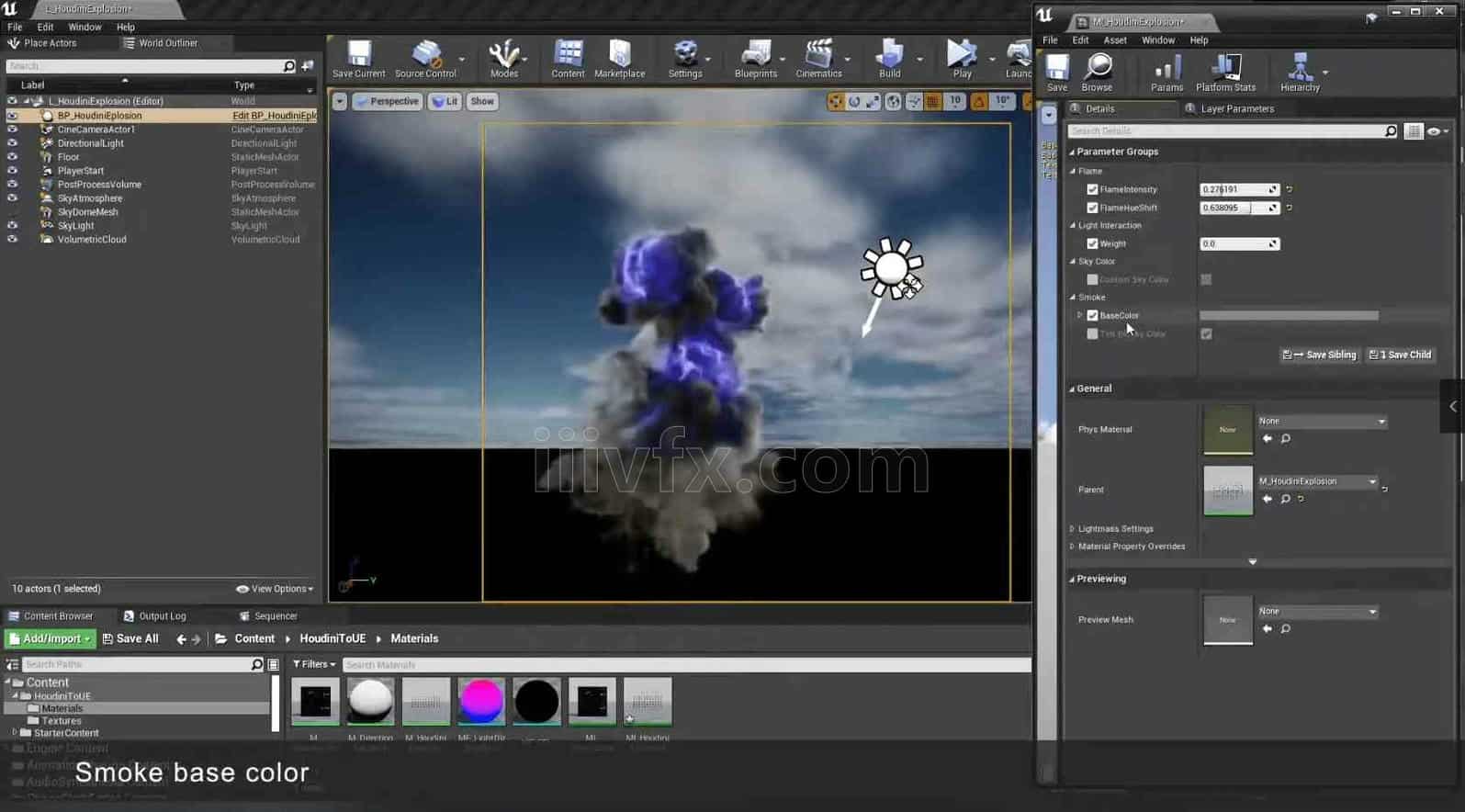Viewport: 1465px width, 812px height.
Task: Browse to Parent material magnifier icon
Action: (x=1286, y=499)
